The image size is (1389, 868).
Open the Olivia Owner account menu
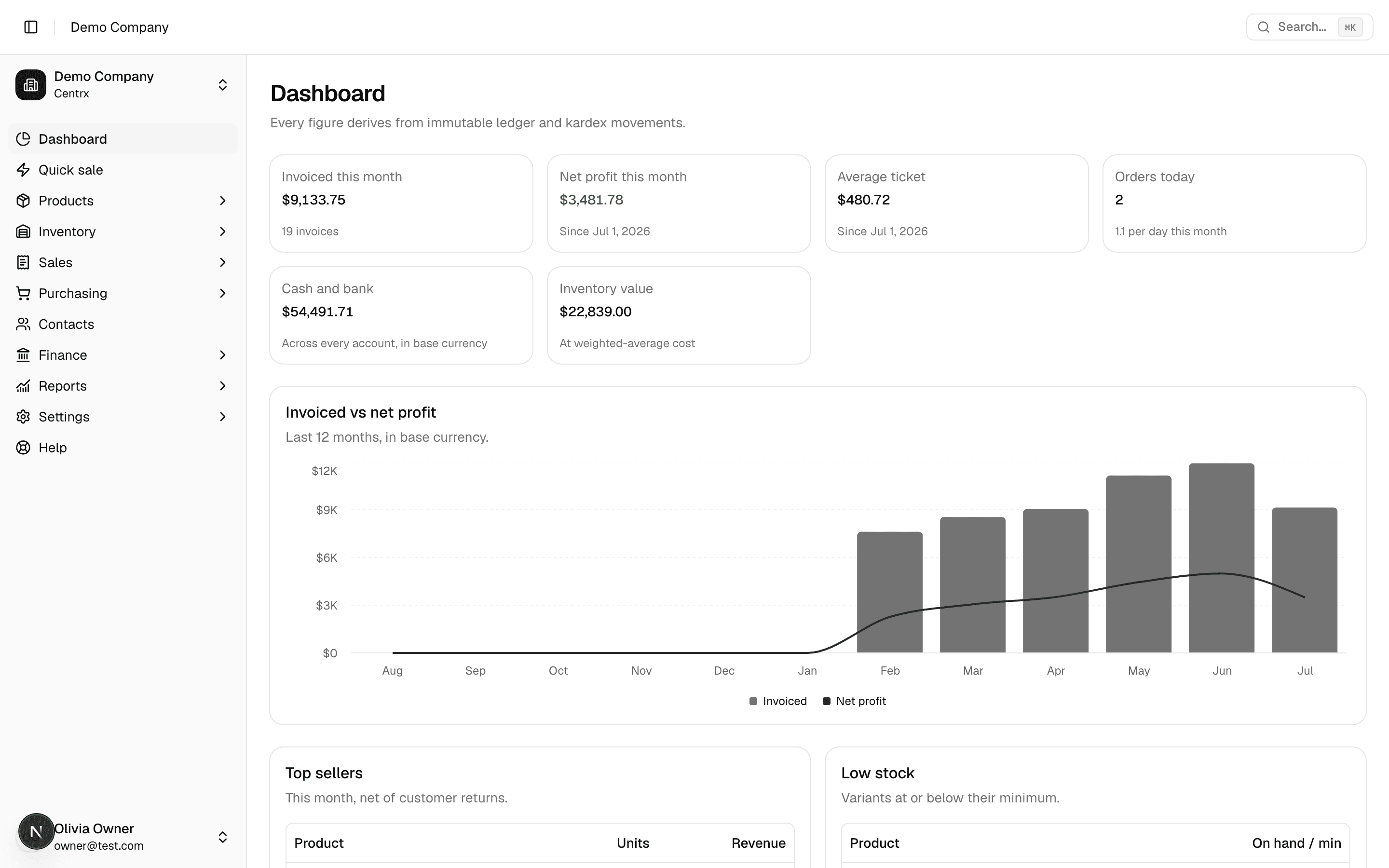click(123, 837)
